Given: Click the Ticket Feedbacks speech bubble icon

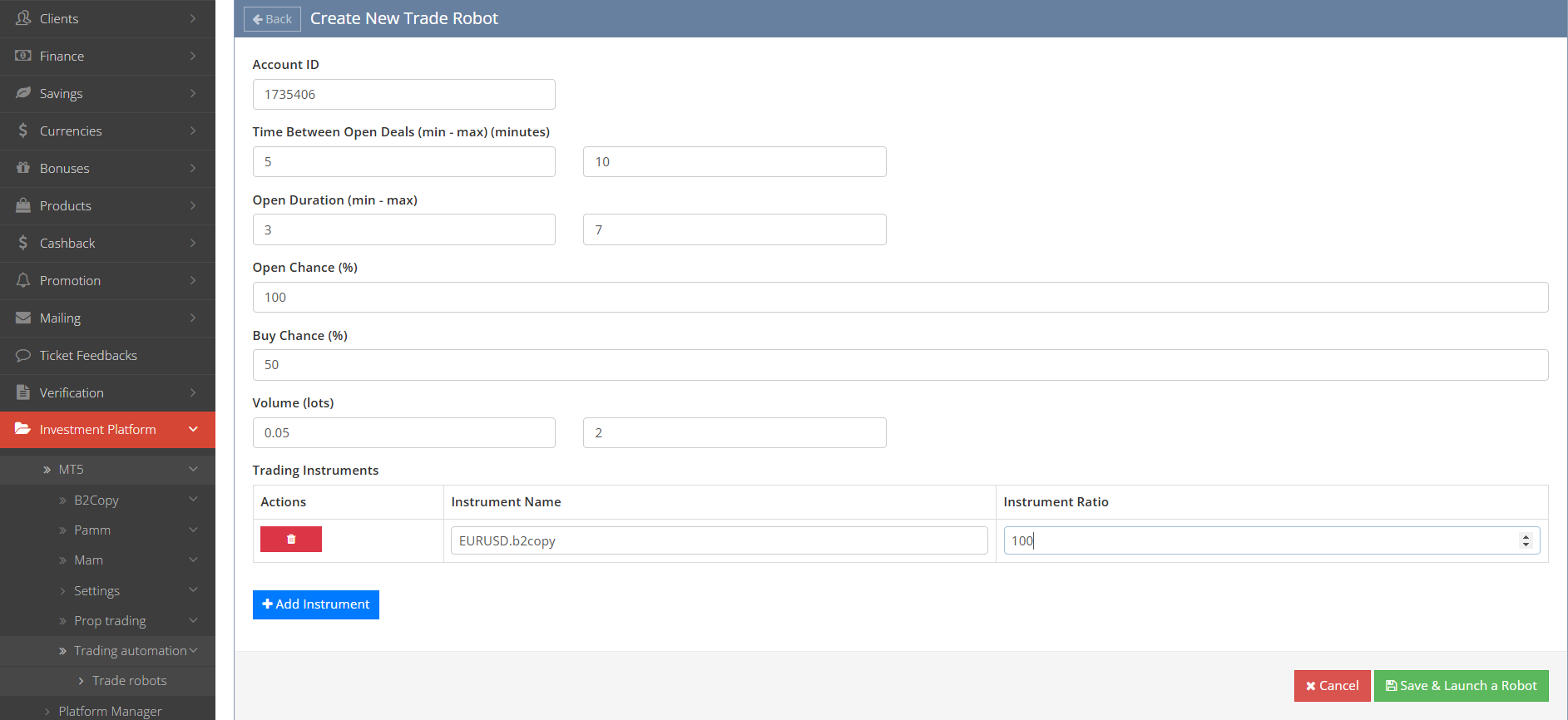Looking at the screenshot, I should [x=23, y=355].
